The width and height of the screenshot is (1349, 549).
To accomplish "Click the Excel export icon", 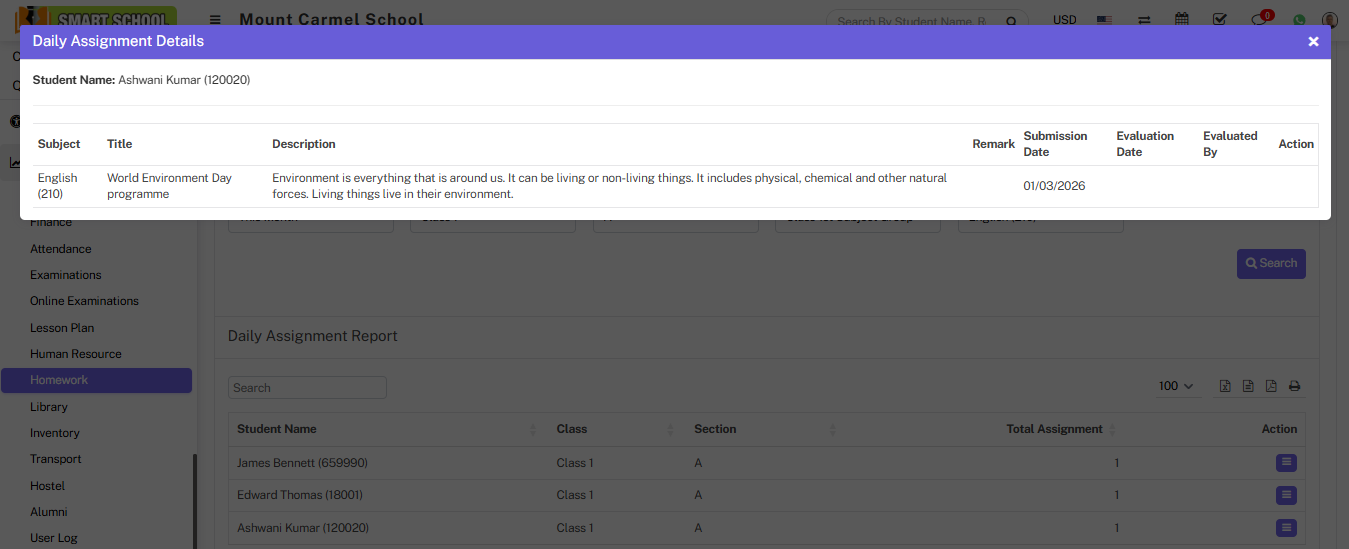I will click(1225, 387).
